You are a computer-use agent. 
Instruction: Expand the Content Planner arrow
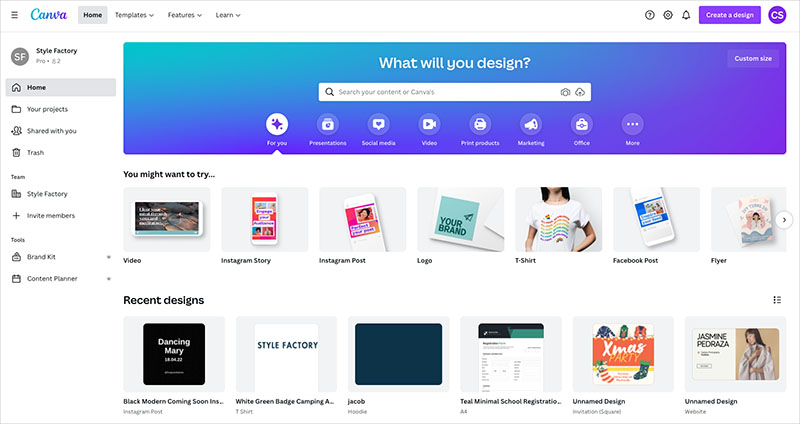(109, 279)
